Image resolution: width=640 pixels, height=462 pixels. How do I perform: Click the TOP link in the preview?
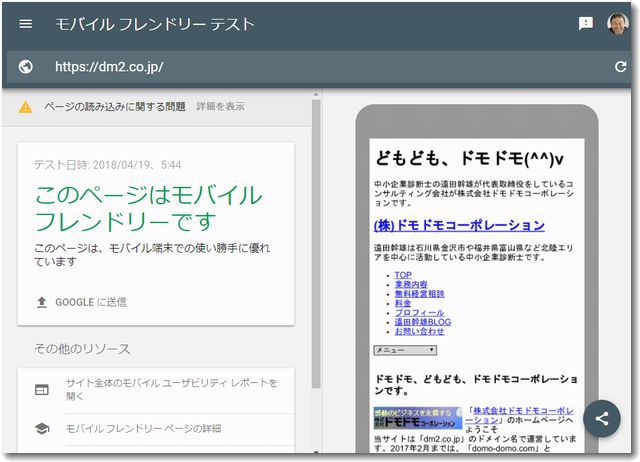pos(403,275)
